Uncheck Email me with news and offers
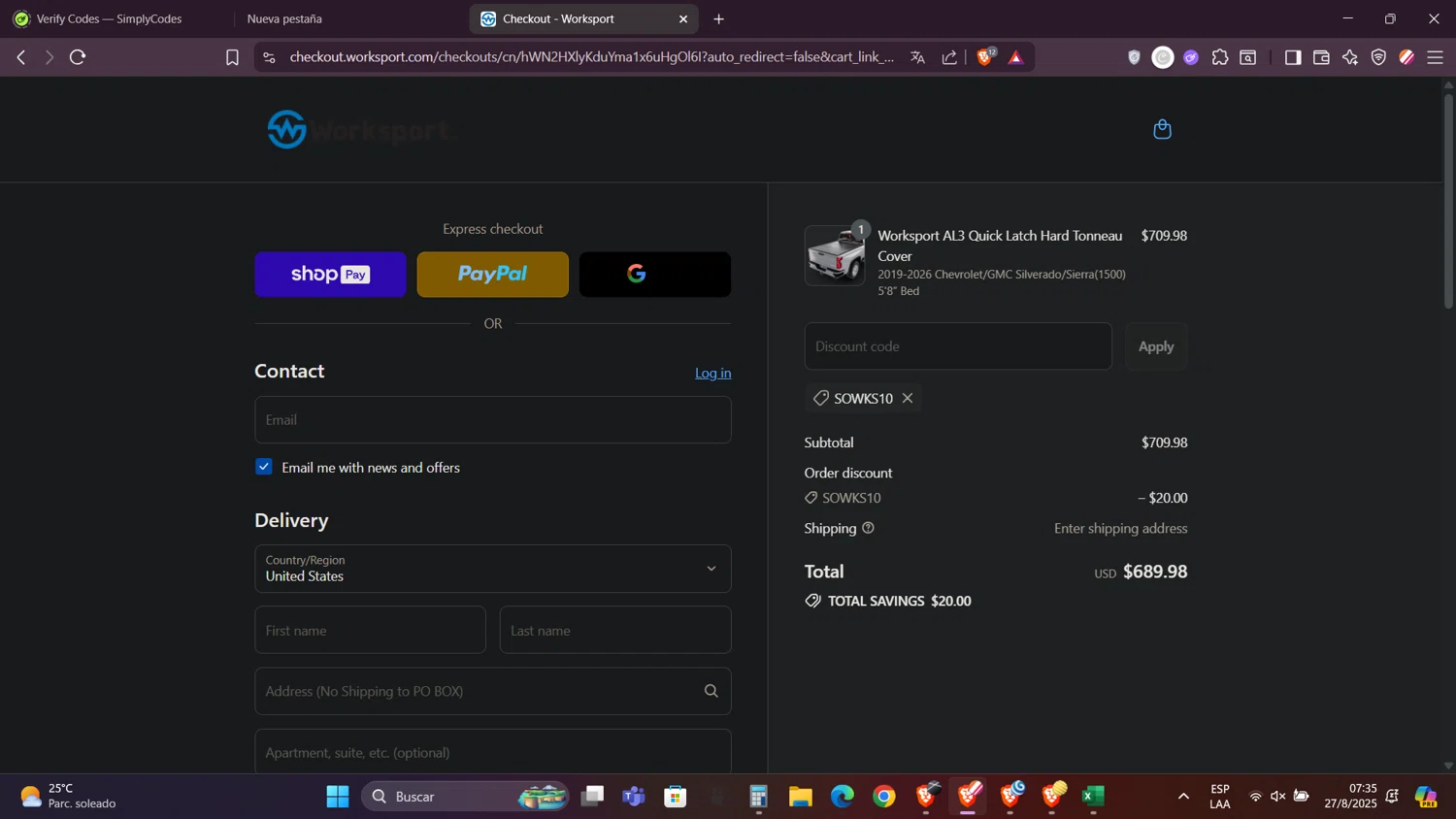 click(264, 467)
